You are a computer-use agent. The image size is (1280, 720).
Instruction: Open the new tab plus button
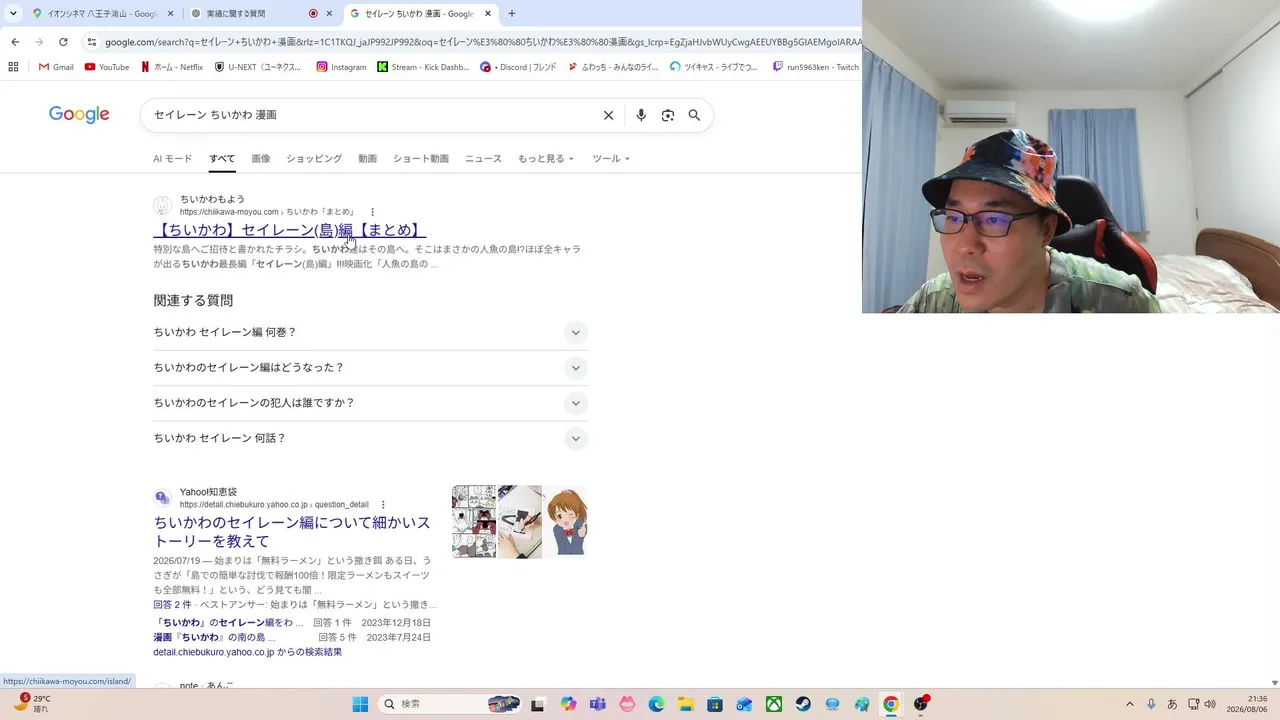pos(512,14)
